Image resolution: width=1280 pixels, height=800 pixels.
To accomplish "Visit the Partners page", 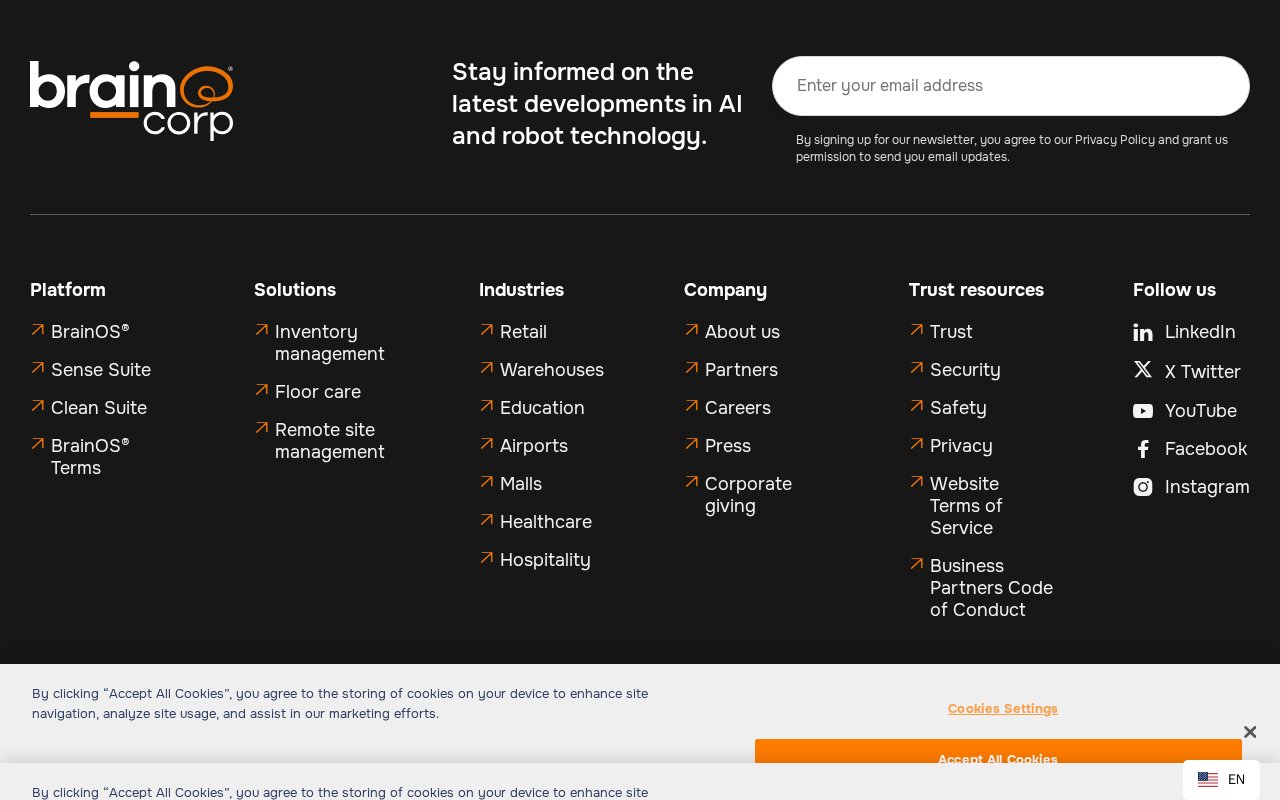I will pos(741,370).
